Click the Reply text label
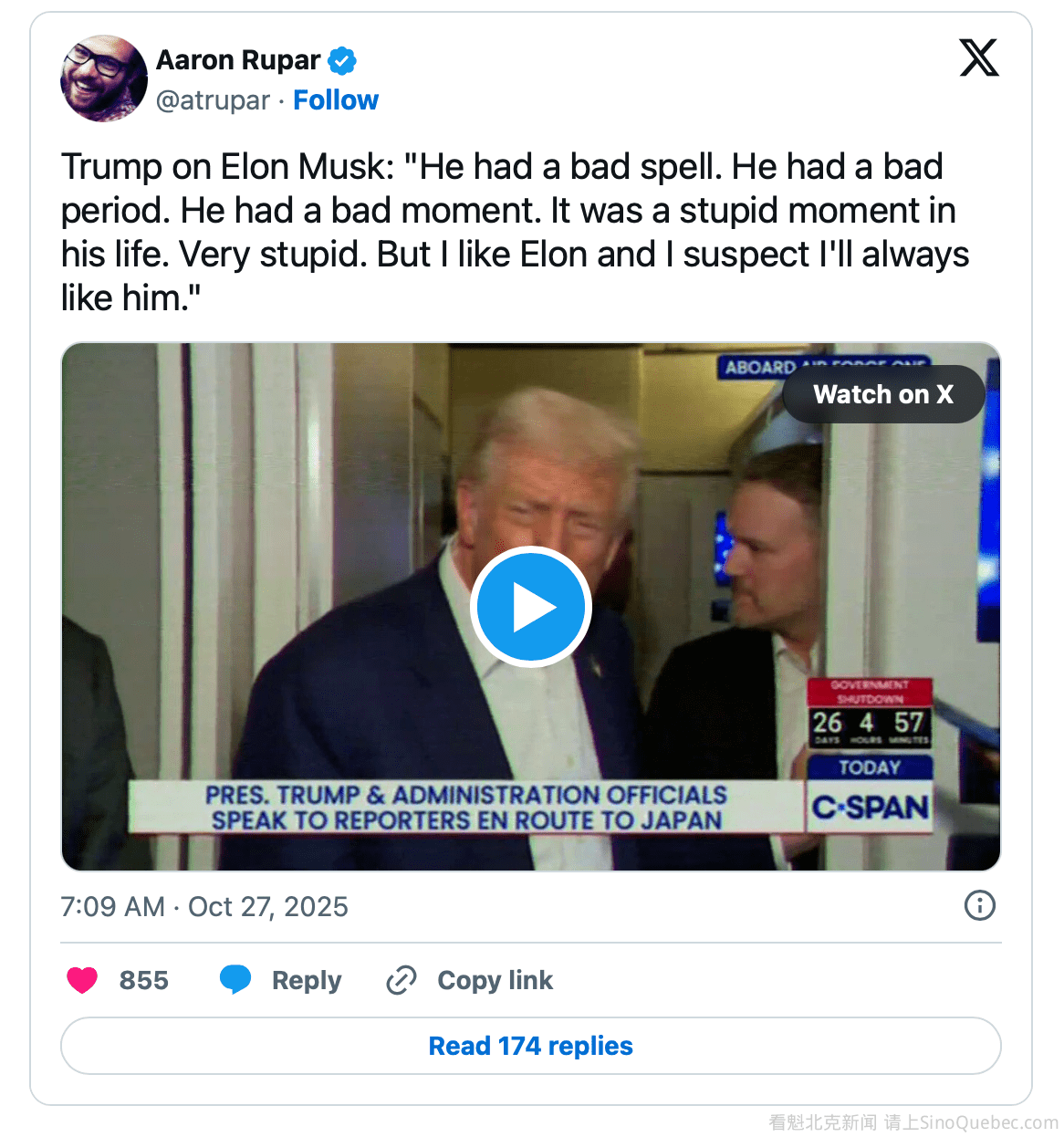Viewport: 1064px width, 1137px height. click(307, 980)
